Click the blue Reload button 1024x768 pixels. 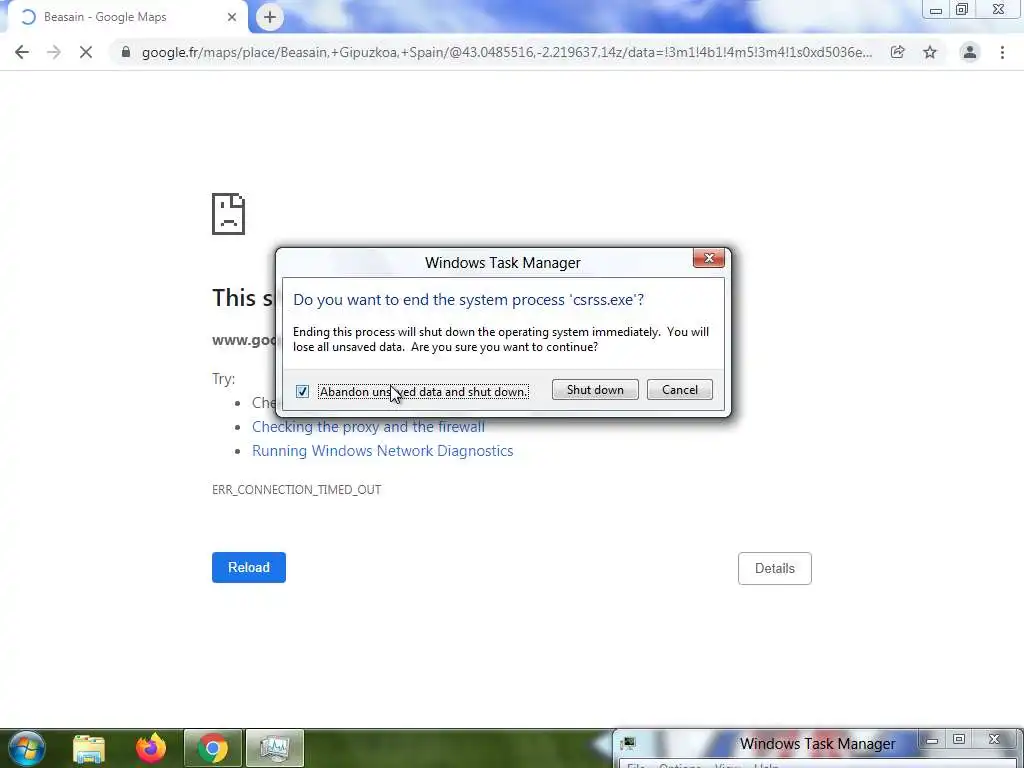pos(249,568)
